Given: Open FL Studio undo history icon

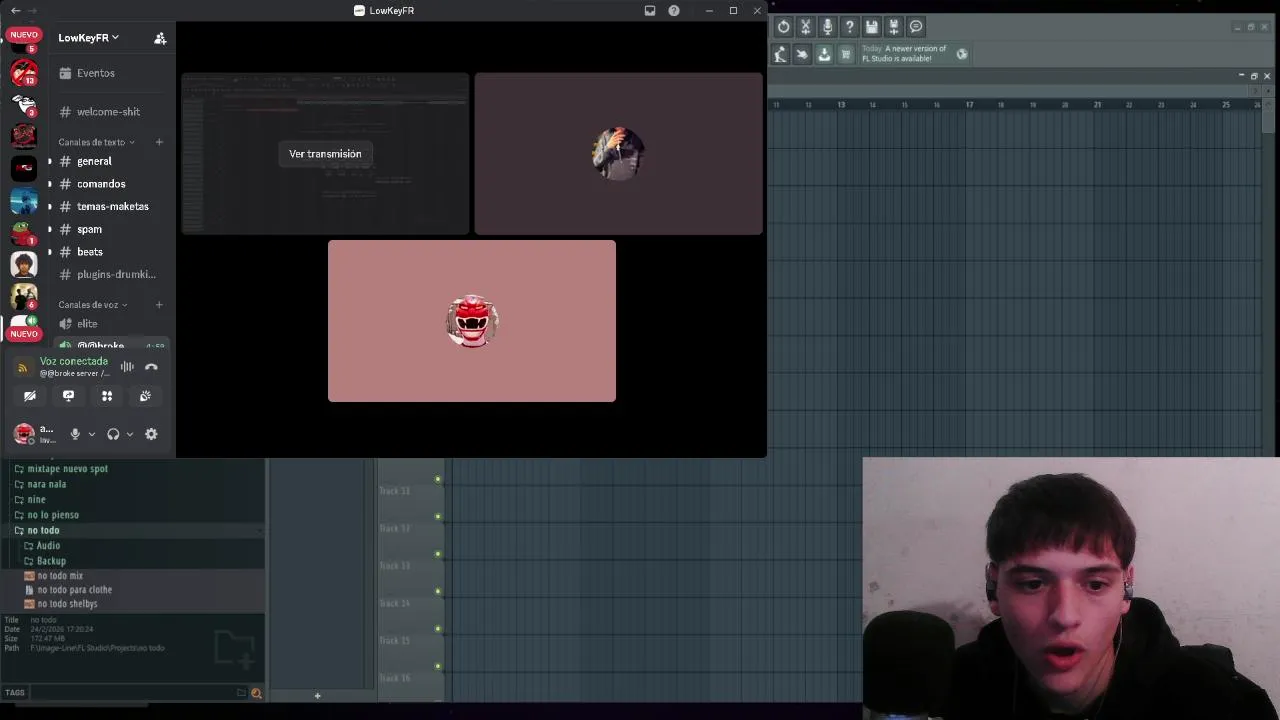Looking at the screenshot, I should coord(784,27).
